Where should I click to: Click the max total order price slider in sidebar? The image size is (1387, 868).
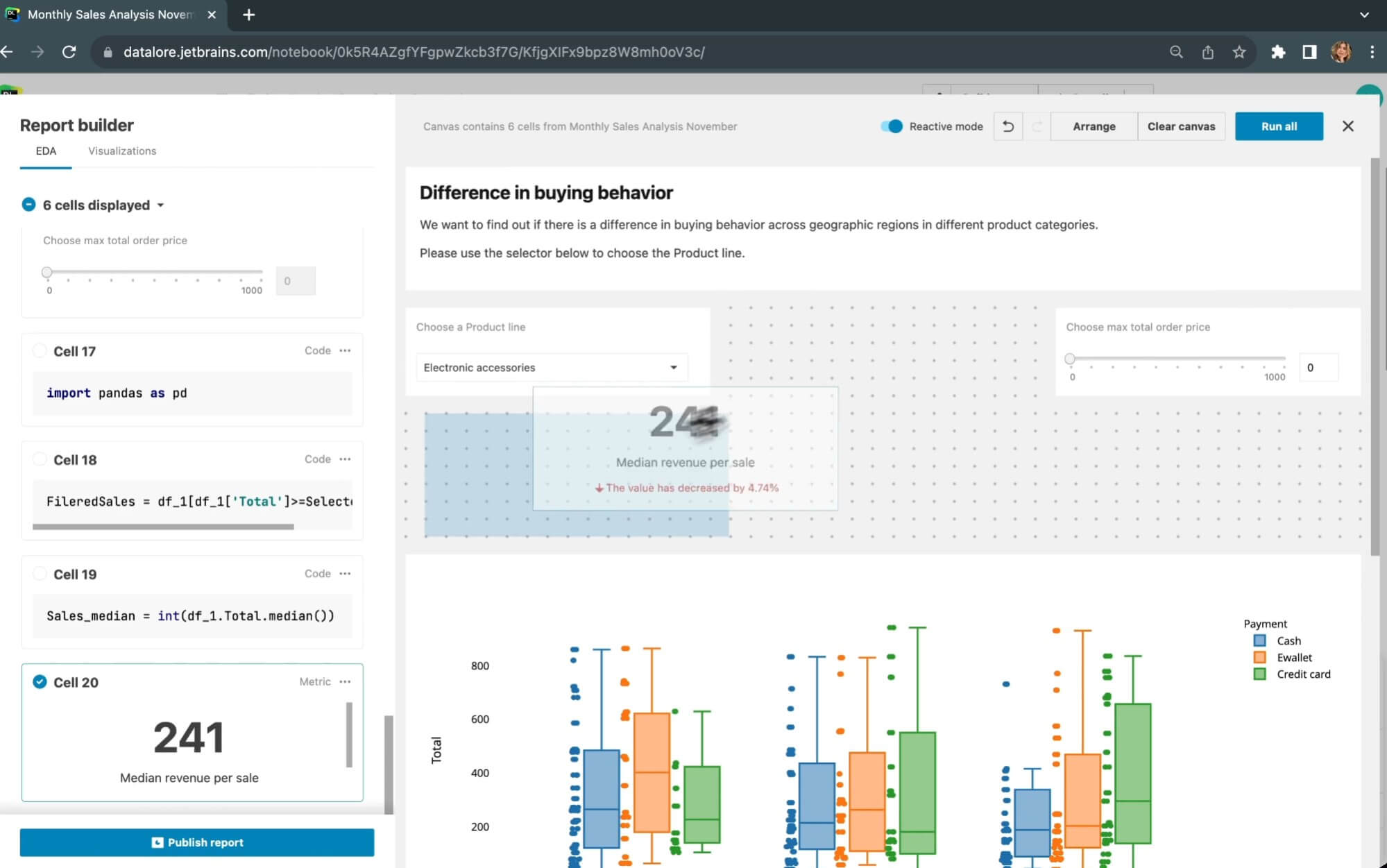(x=155, y=272)
